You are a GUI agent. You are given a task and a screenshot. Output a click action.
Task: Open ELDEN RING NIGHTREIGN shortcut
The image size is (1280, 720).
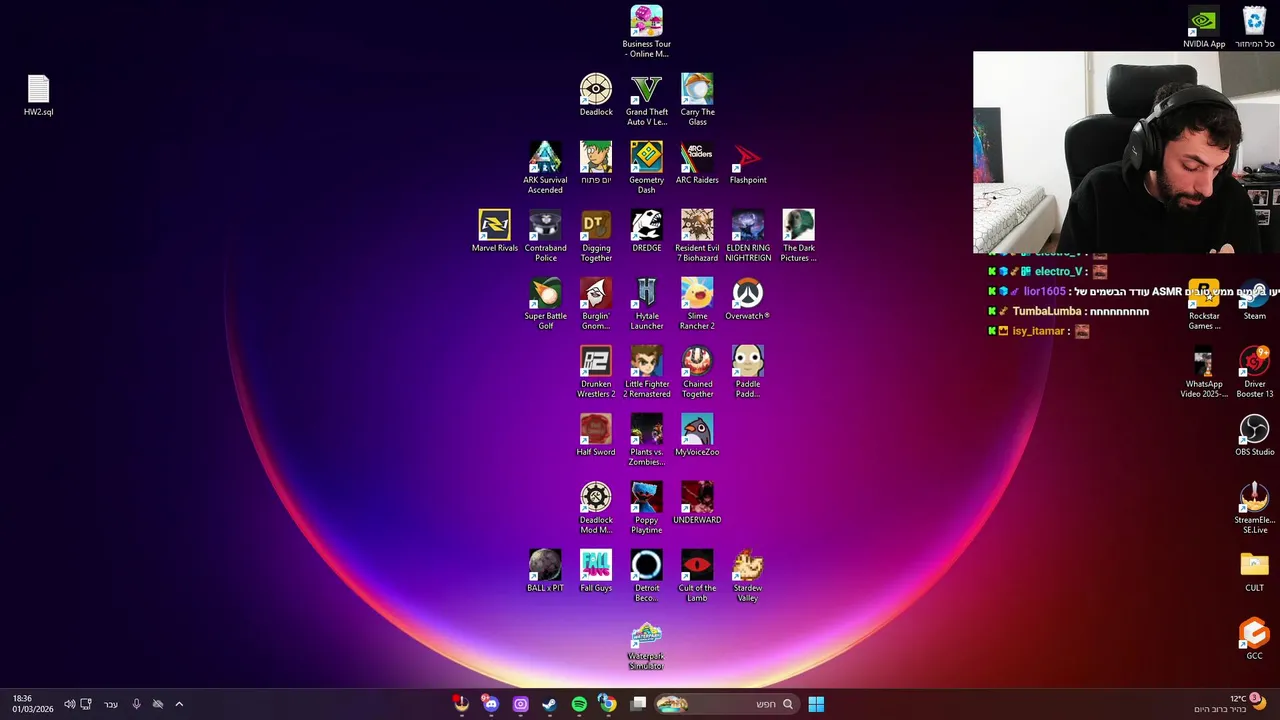point(748,236)
